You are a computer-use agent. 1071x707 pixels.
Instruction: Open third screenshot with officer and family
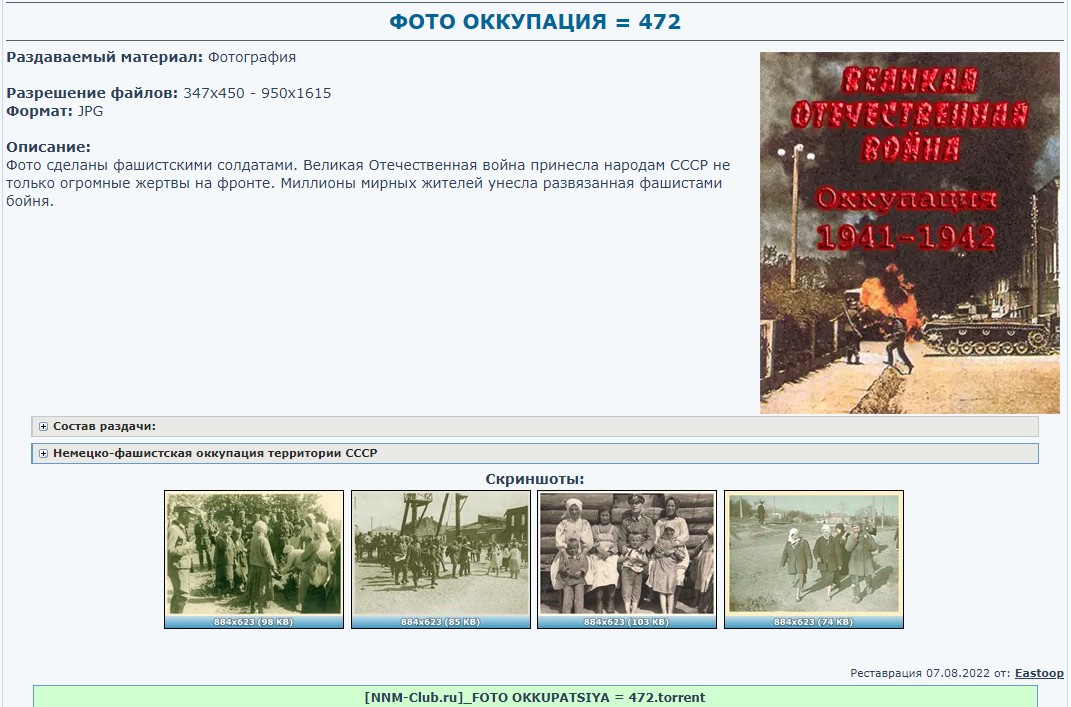click(627, 553)
